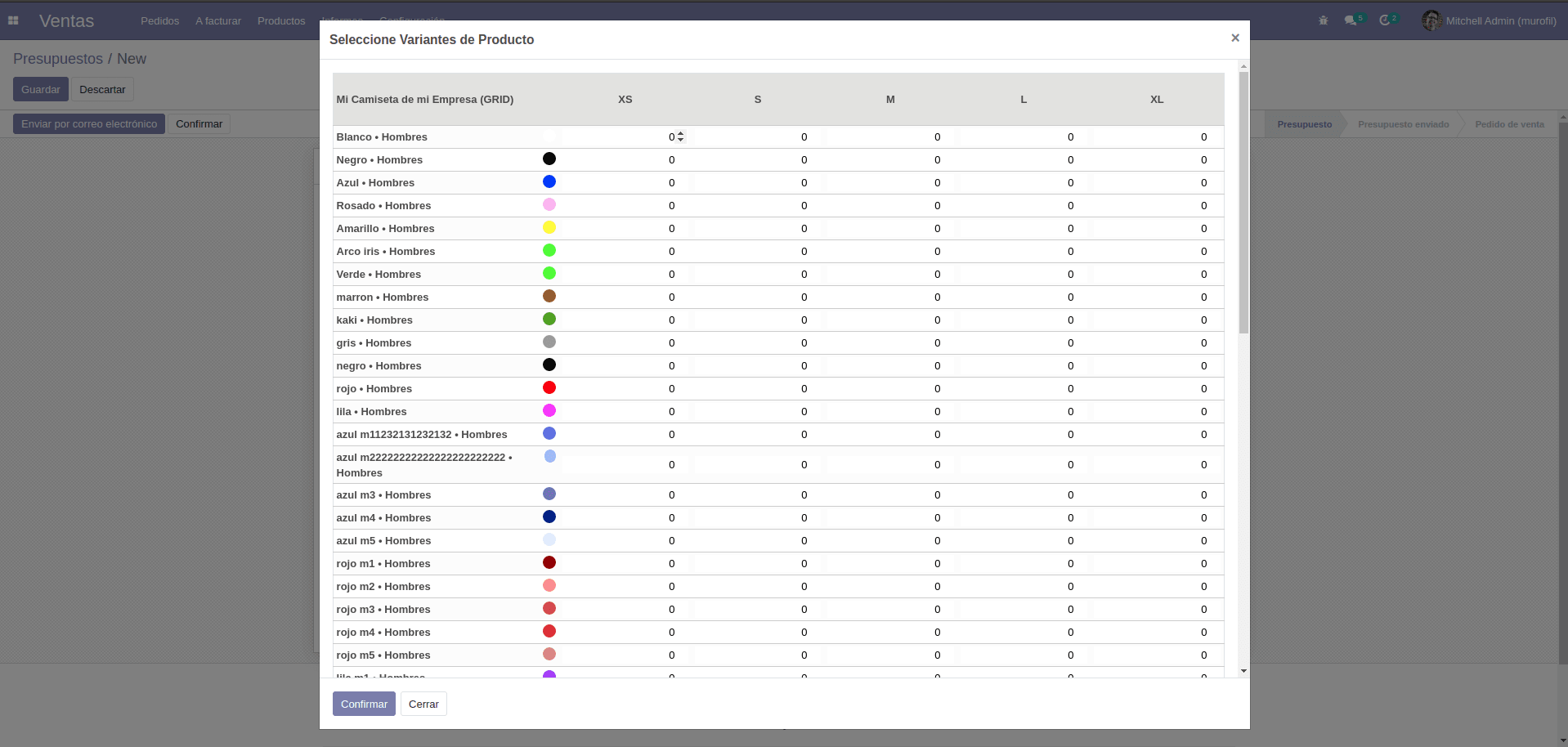The height and width of the screenshot is (747, 1568).
Task: Open the apps grid menu icon
Action: [x=13, y=20]
